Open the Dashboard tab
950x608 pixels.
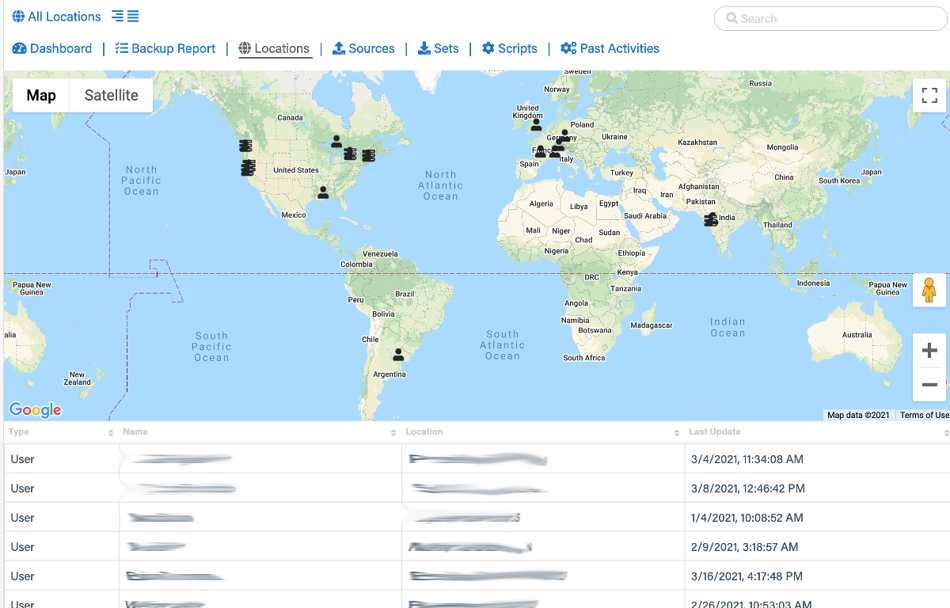pos(52,48)
